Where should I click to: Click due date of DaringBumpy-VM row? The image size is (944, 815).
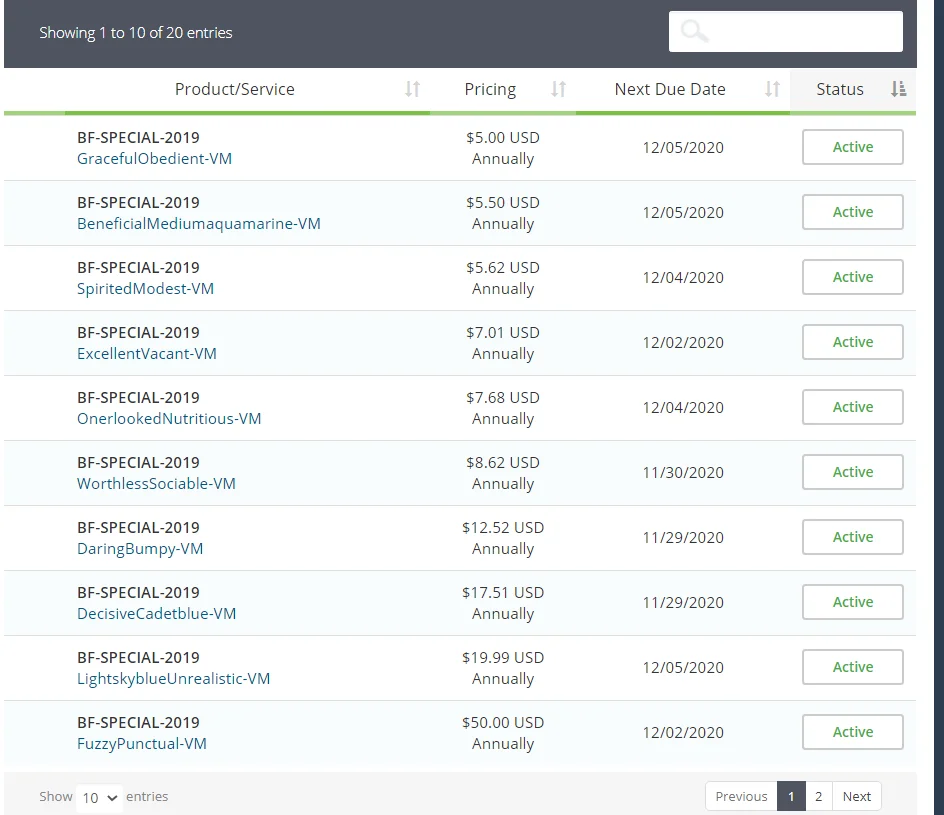[683, 538]
